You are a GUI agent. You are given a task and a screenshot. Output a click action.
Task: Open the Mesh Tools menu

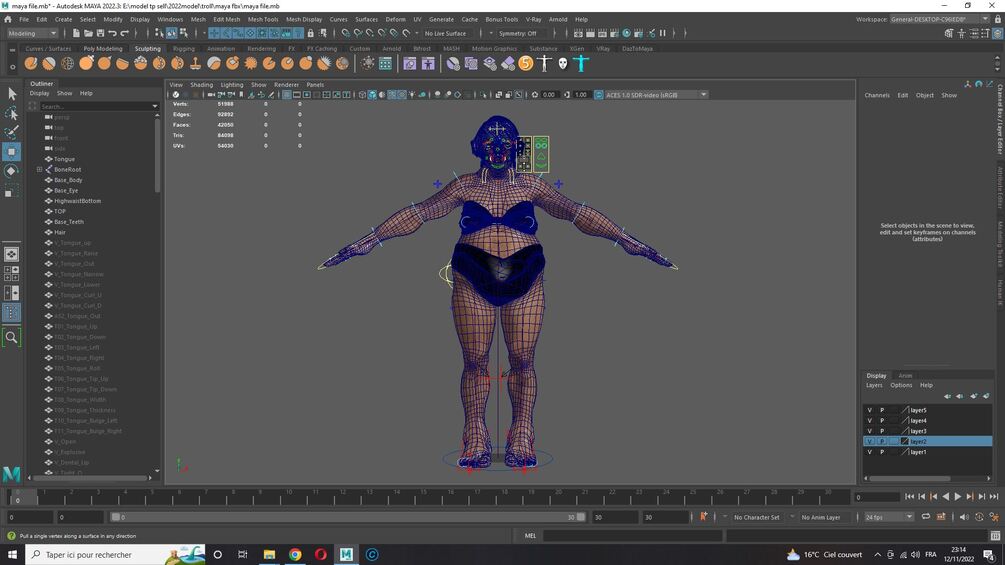(263, 19)
